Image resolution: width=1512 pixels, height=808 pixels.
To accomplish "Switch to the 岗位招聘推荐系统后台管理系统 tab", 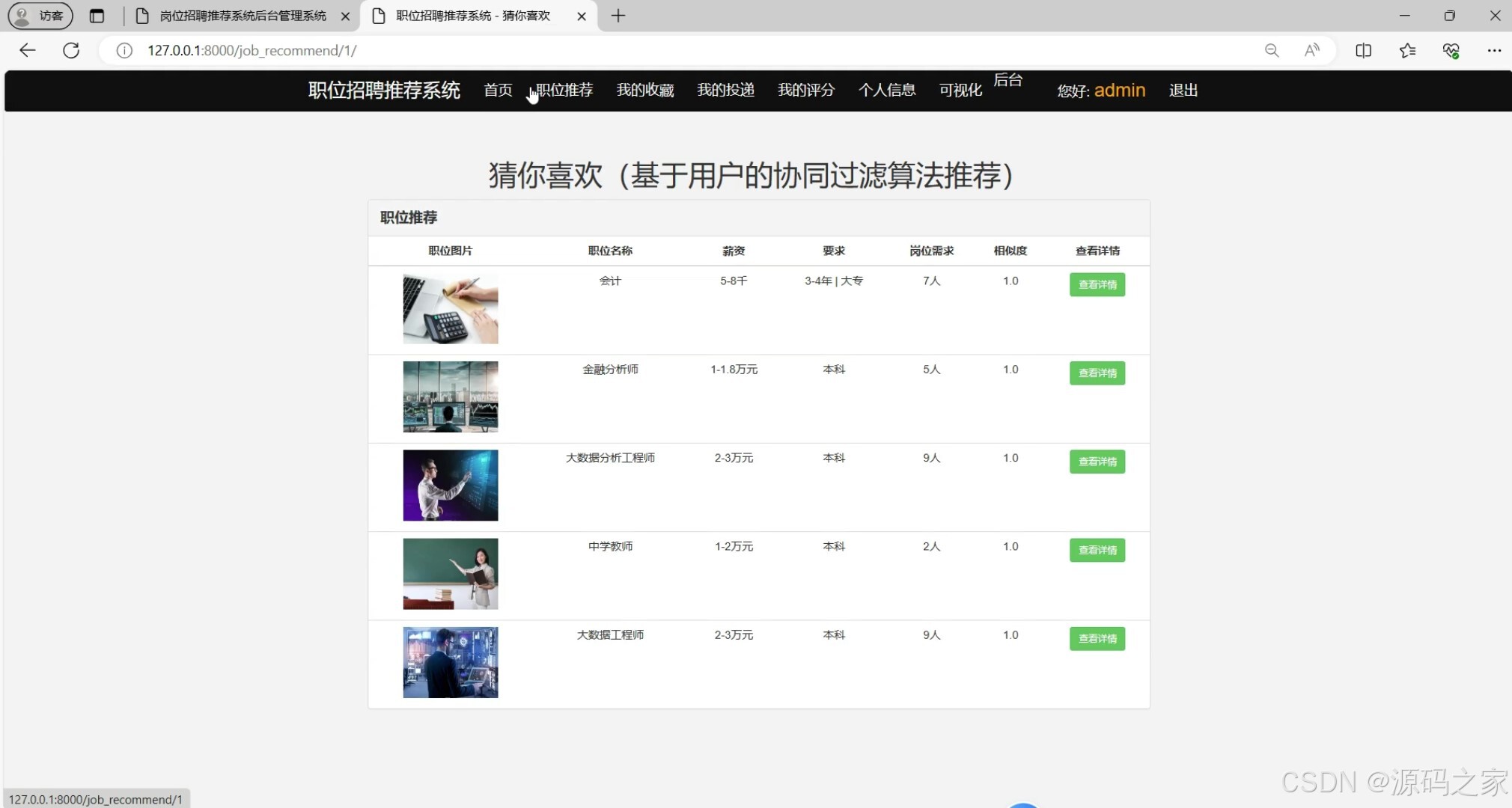I will click(x=240, y=15).
